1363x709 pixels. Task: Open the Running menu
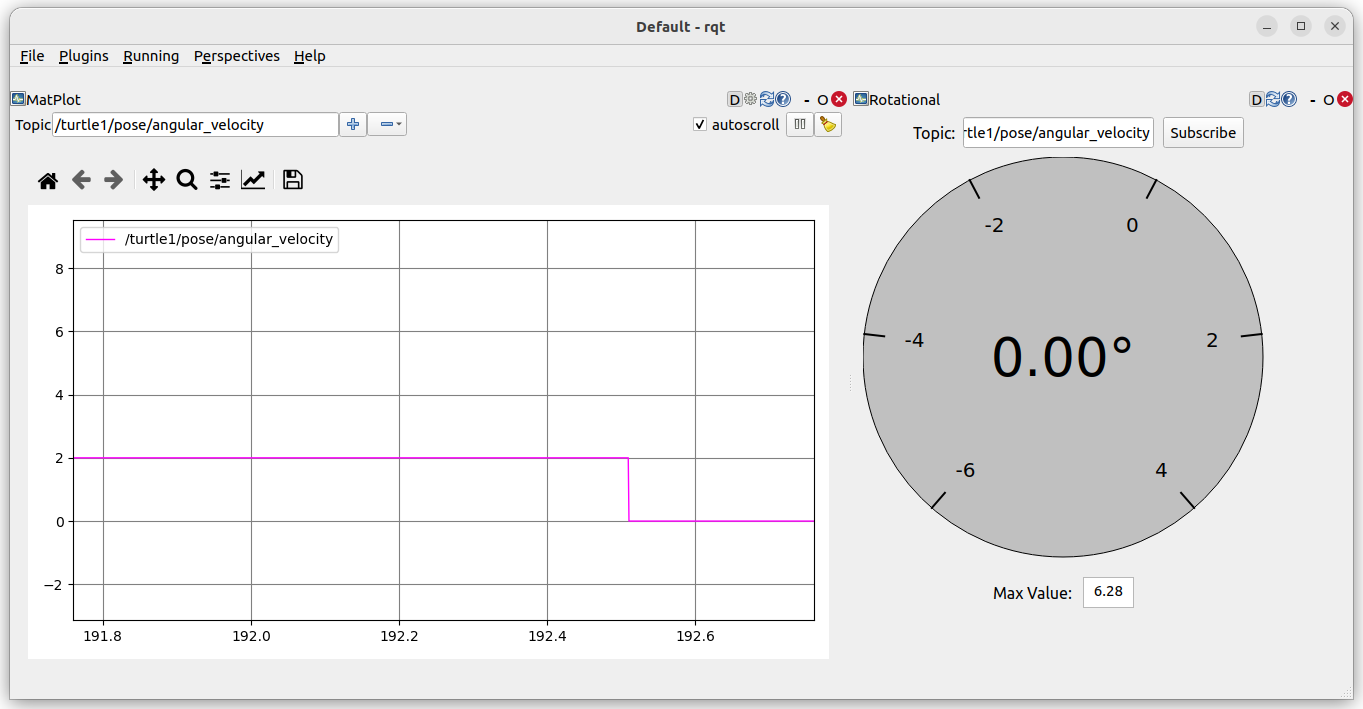coord(151,56)
